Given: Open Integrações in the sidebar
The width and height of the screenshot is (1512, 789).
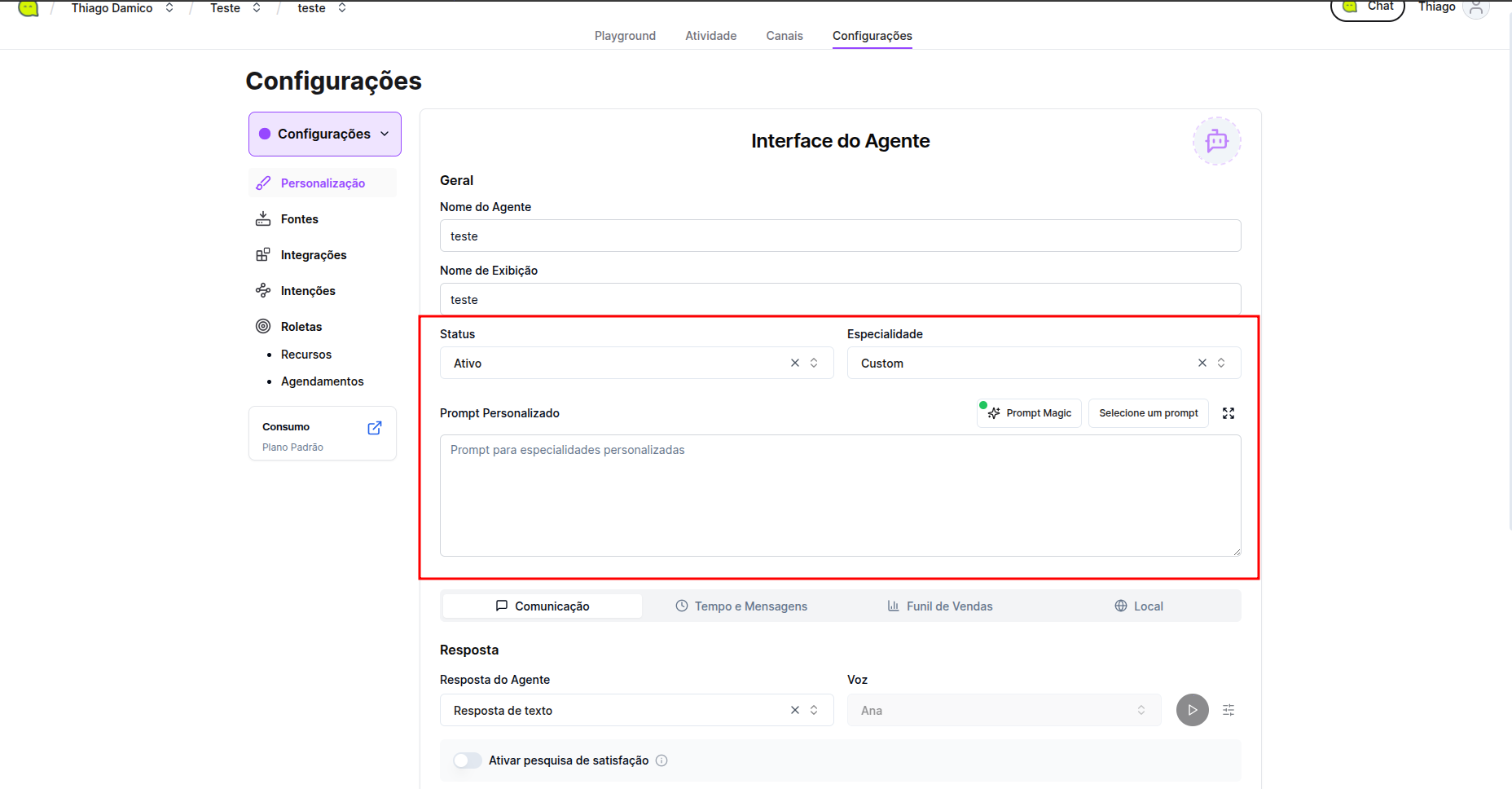Looking at the screenshot, I should click(x=314, y=255).
